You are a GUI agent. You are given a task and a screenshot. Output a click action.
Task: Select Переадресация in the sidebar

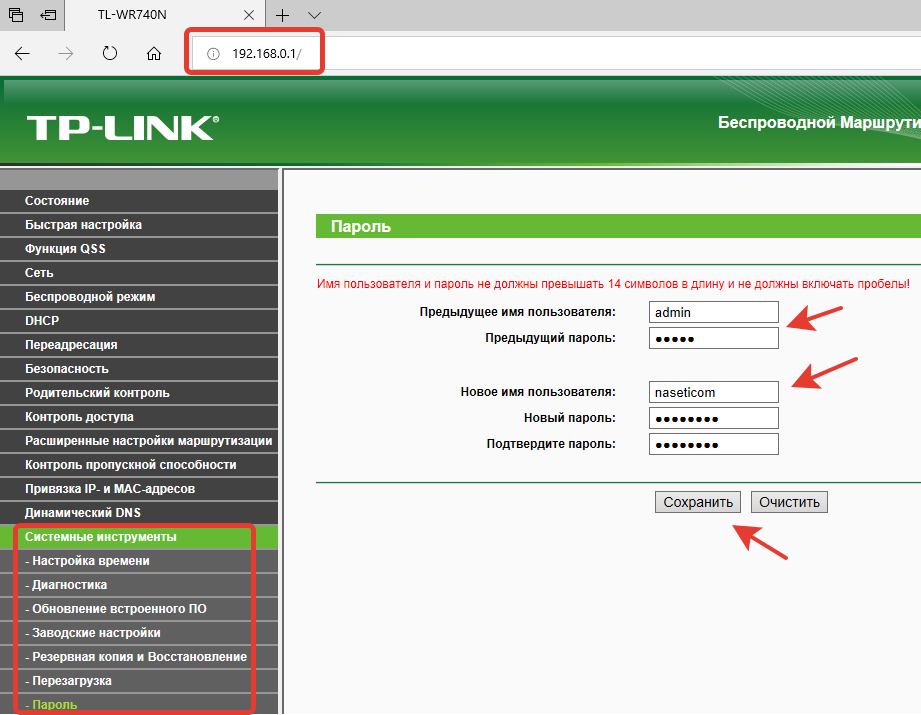click(139, 345)
